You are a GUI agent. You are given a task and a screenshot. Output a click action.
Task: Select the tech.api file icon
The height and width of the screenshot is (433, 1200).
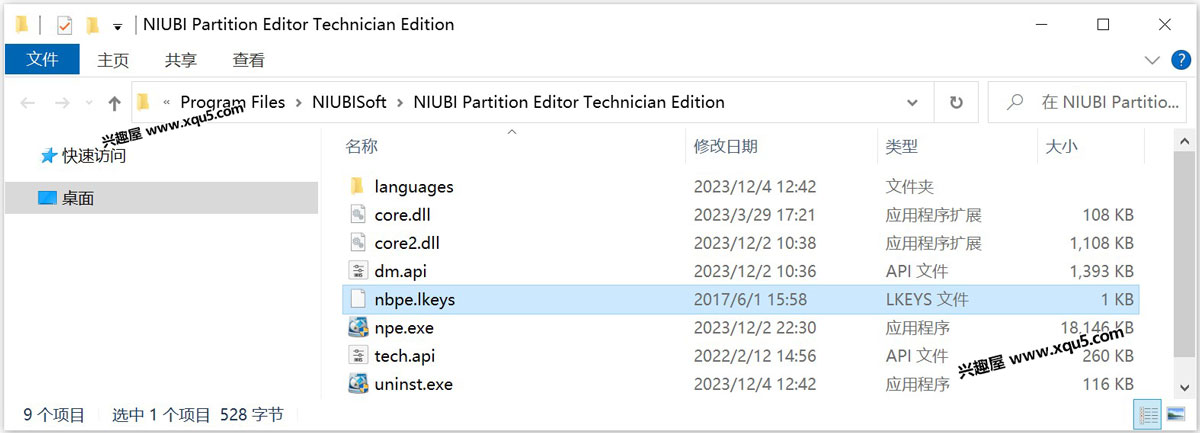point(358,355)
